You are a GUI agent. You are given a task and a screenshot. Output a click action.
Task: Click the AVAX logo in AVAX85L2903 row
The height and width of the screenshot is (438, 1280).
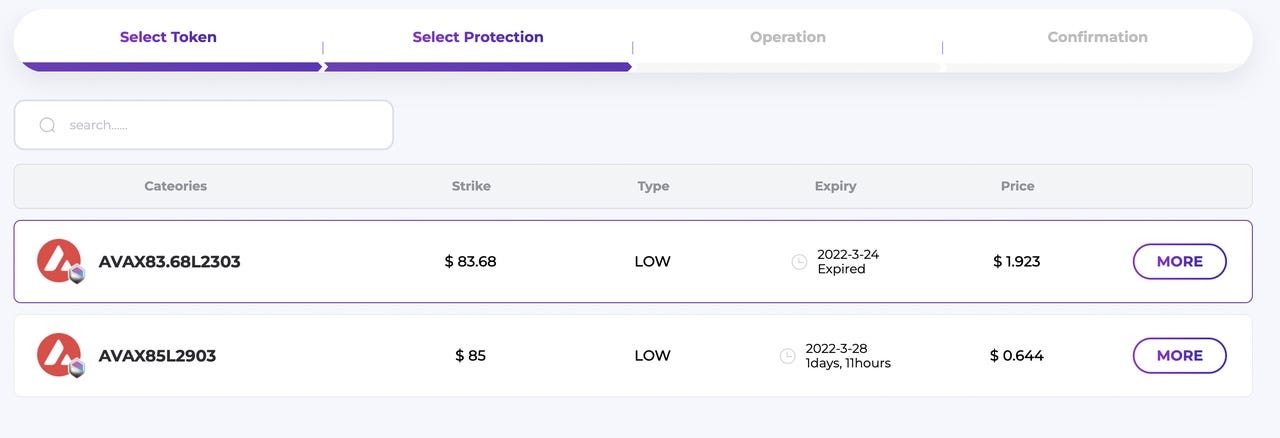[59, 355]
